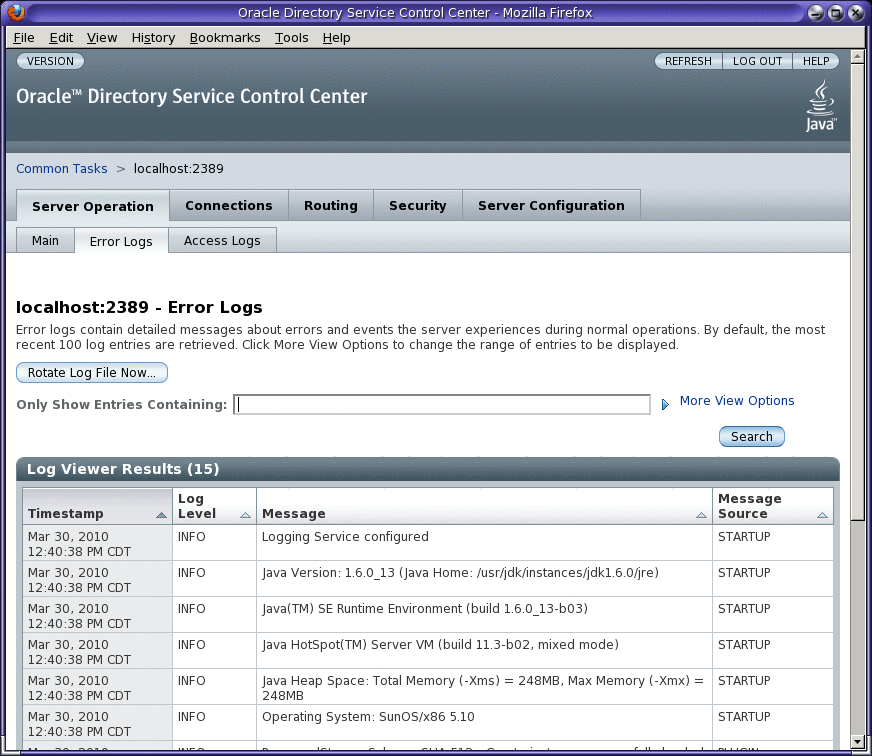Switch to the Security tab
Screen dimensions: 872x756
pos(417,205)
